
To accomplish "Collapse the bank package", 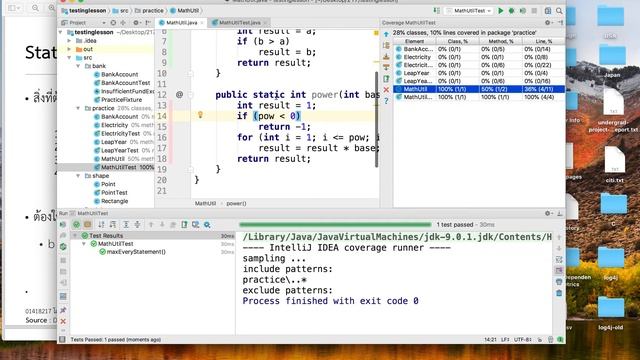I will 78,66.
